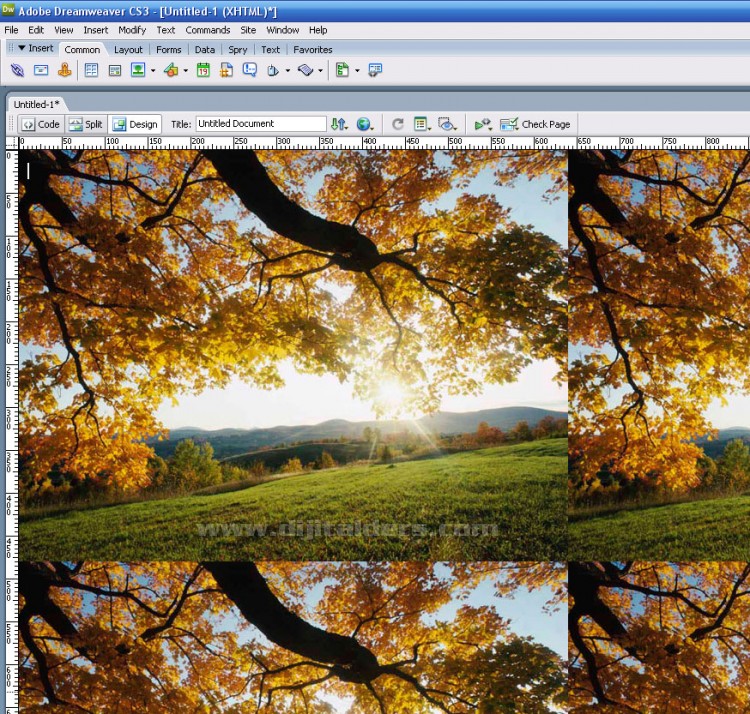
Task: Insert a Table using the toolbar icon
Action: 92,70
